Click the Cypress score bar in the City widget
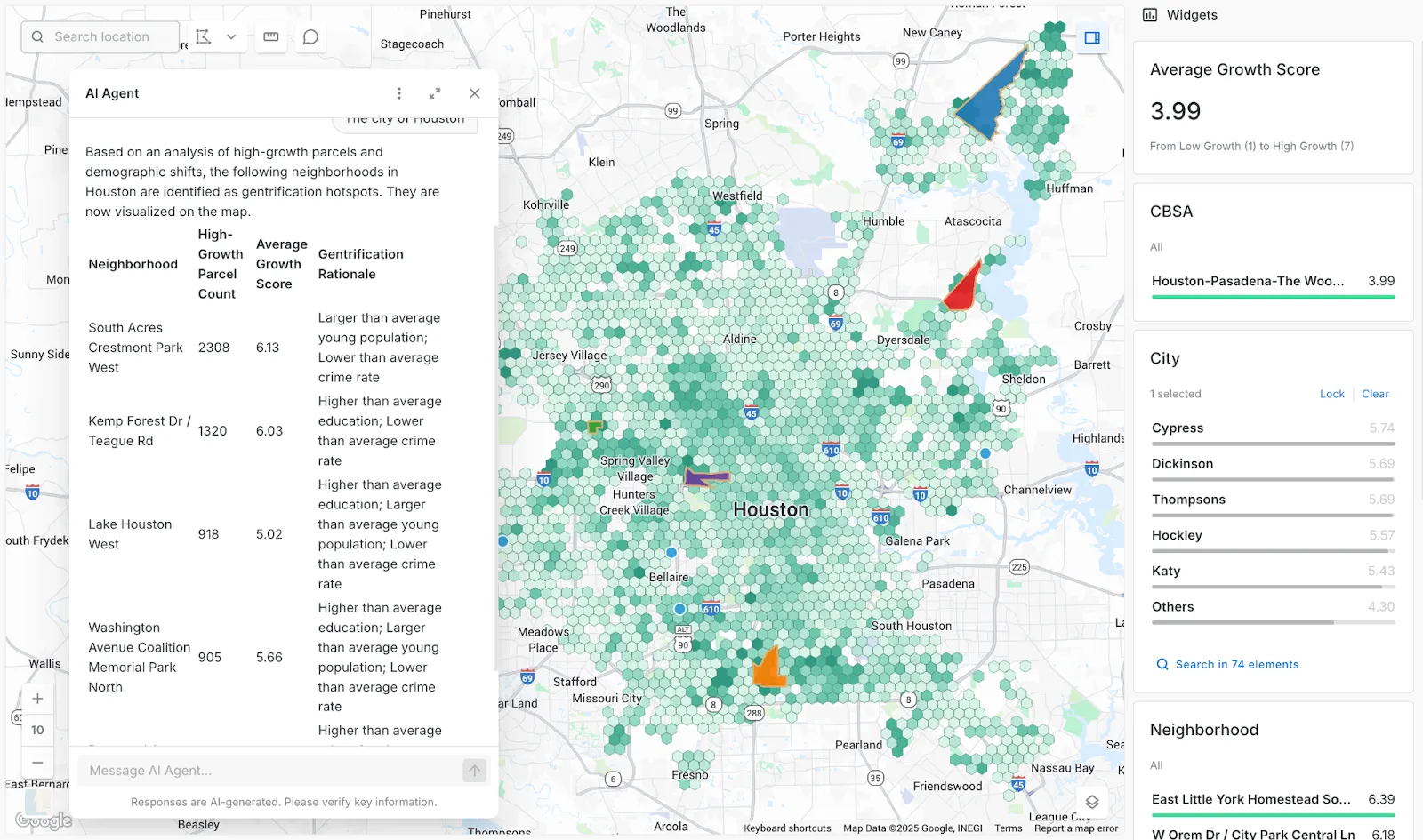1423x840 pixels. [x=1272, y=443]
